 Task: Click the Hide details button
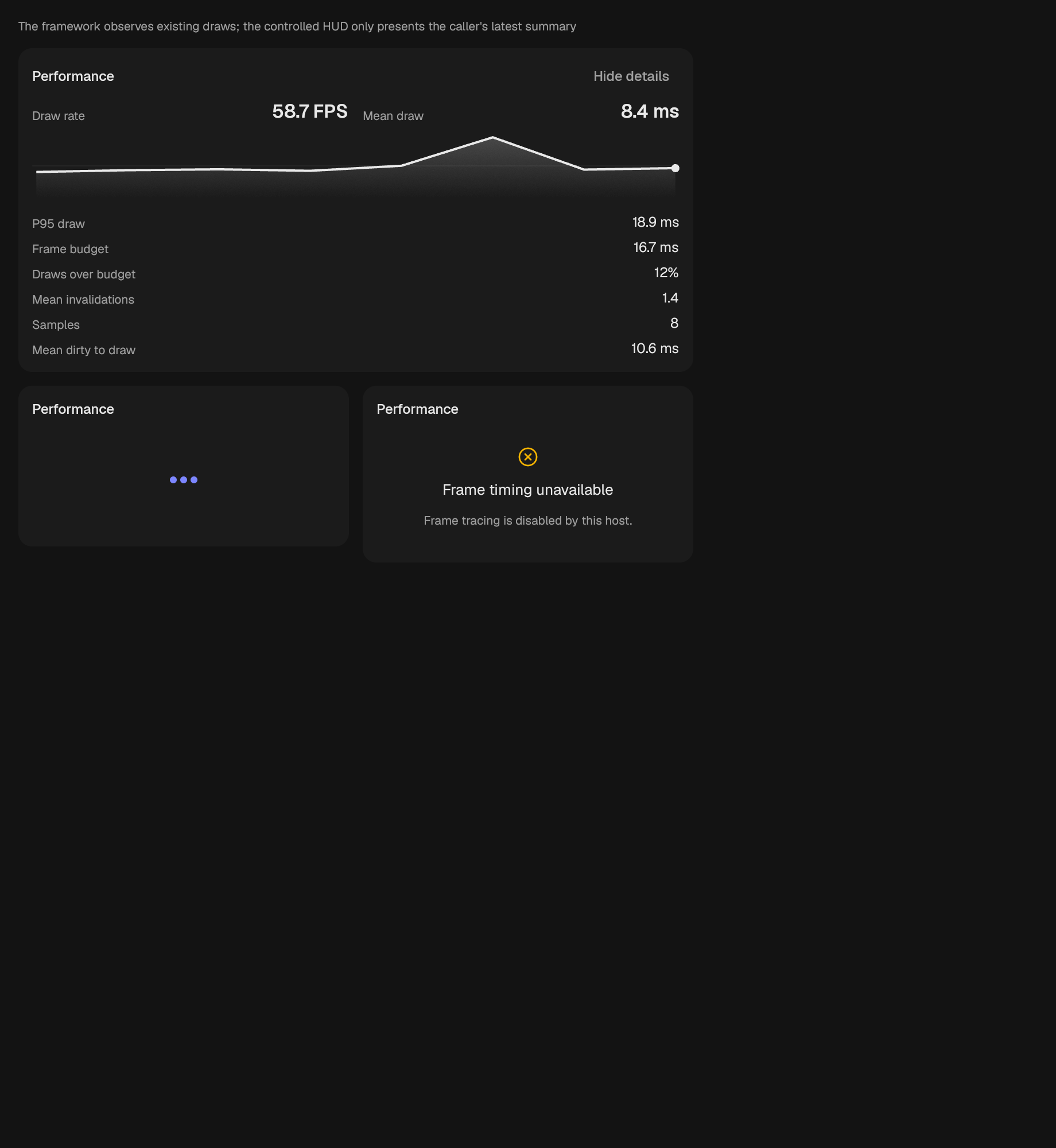tap(631, 76)
